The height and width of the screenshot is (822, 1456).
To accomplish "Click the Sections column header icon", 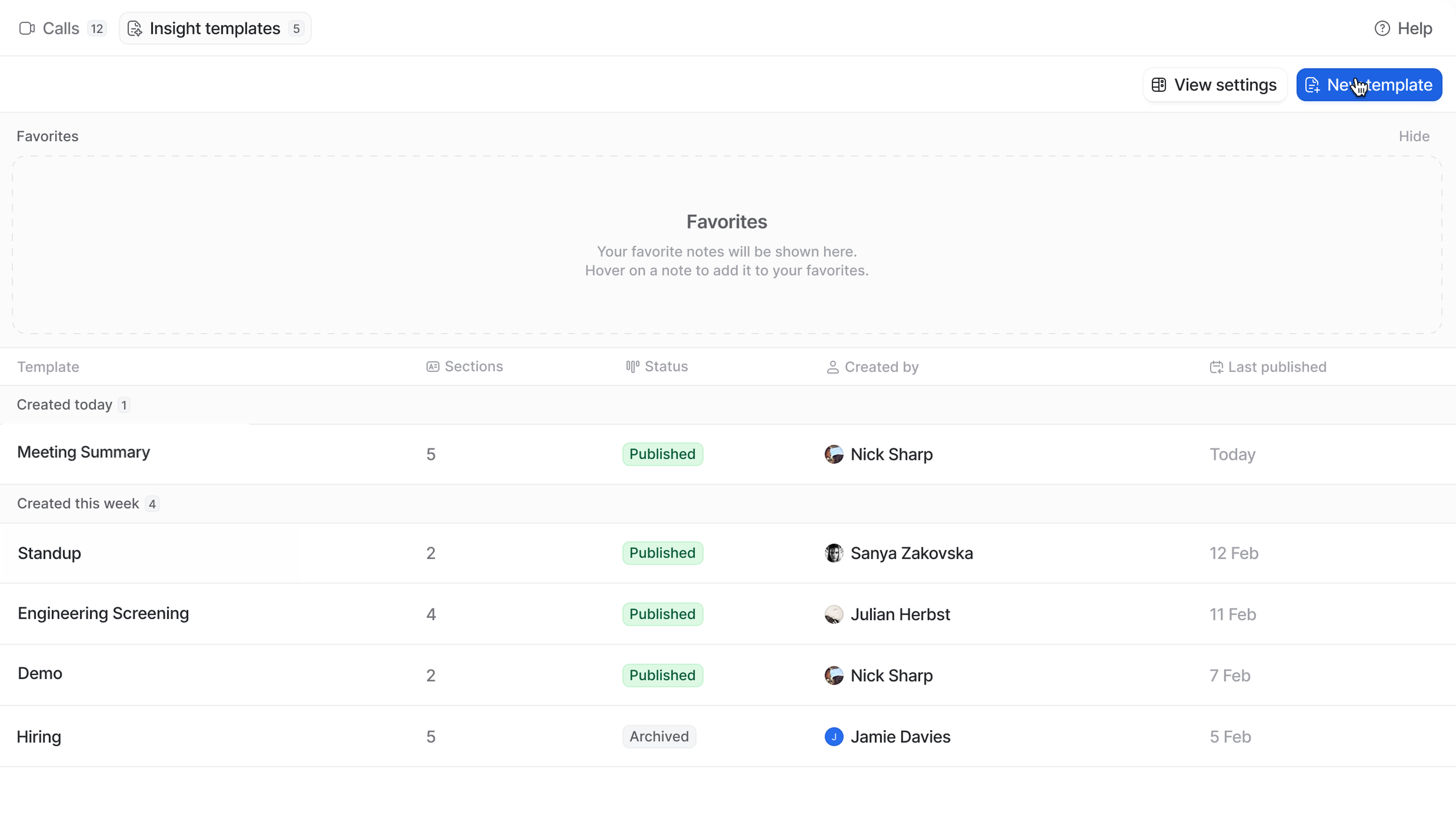I will [432, 367].
